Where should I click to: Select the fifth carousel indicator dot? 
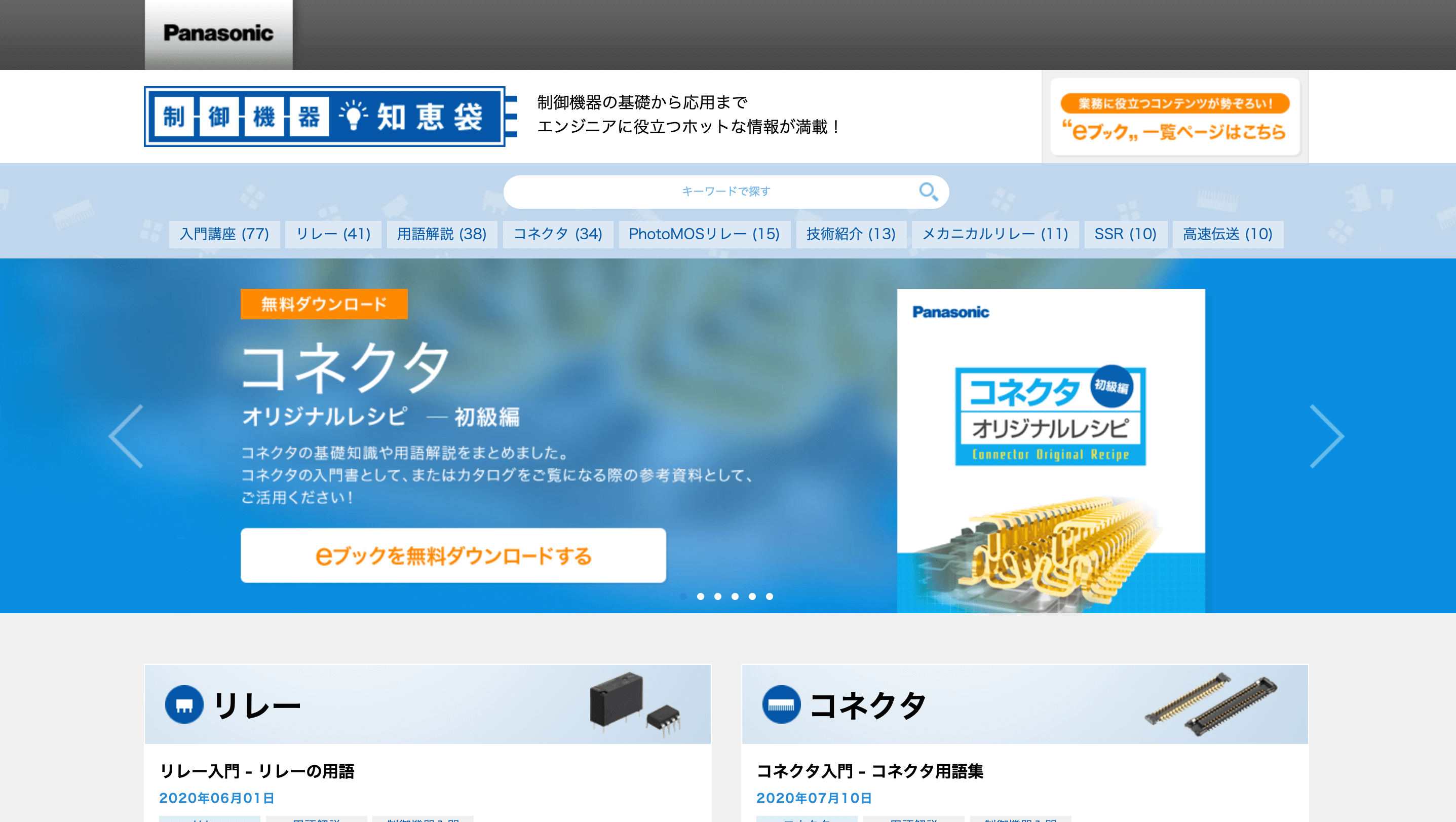tap(752, 596)
